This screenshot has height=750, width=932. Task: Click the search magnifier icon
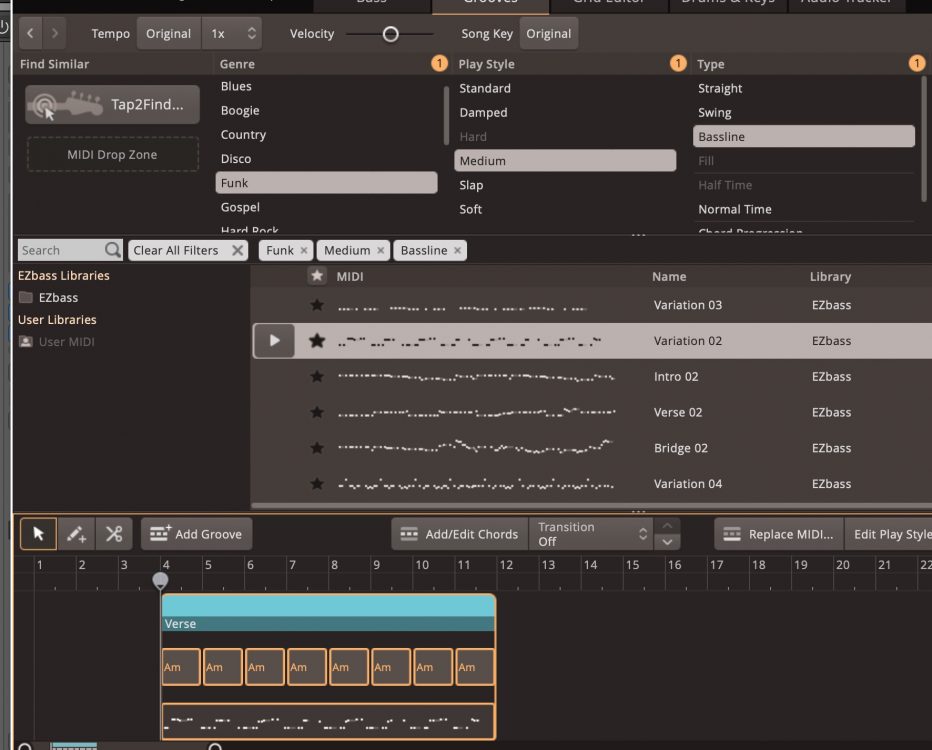click(x=113, y=250)
